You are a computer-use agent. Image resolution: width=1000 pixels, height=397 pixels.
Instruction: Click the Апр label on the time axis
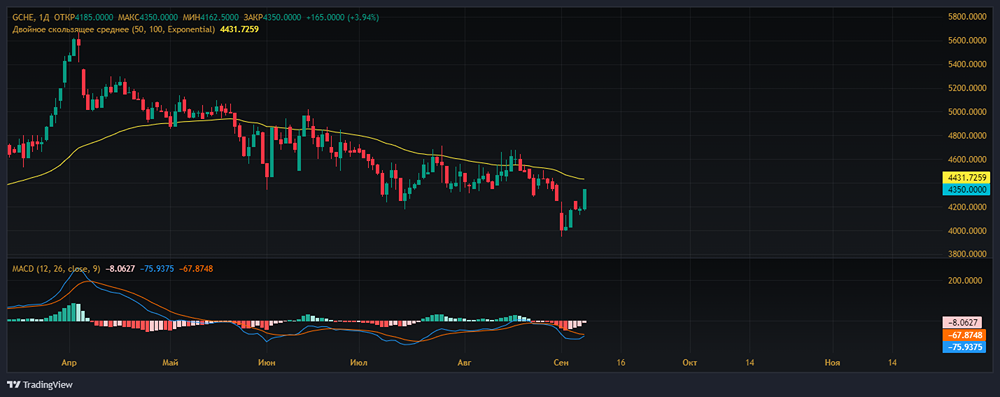point(70,363)
